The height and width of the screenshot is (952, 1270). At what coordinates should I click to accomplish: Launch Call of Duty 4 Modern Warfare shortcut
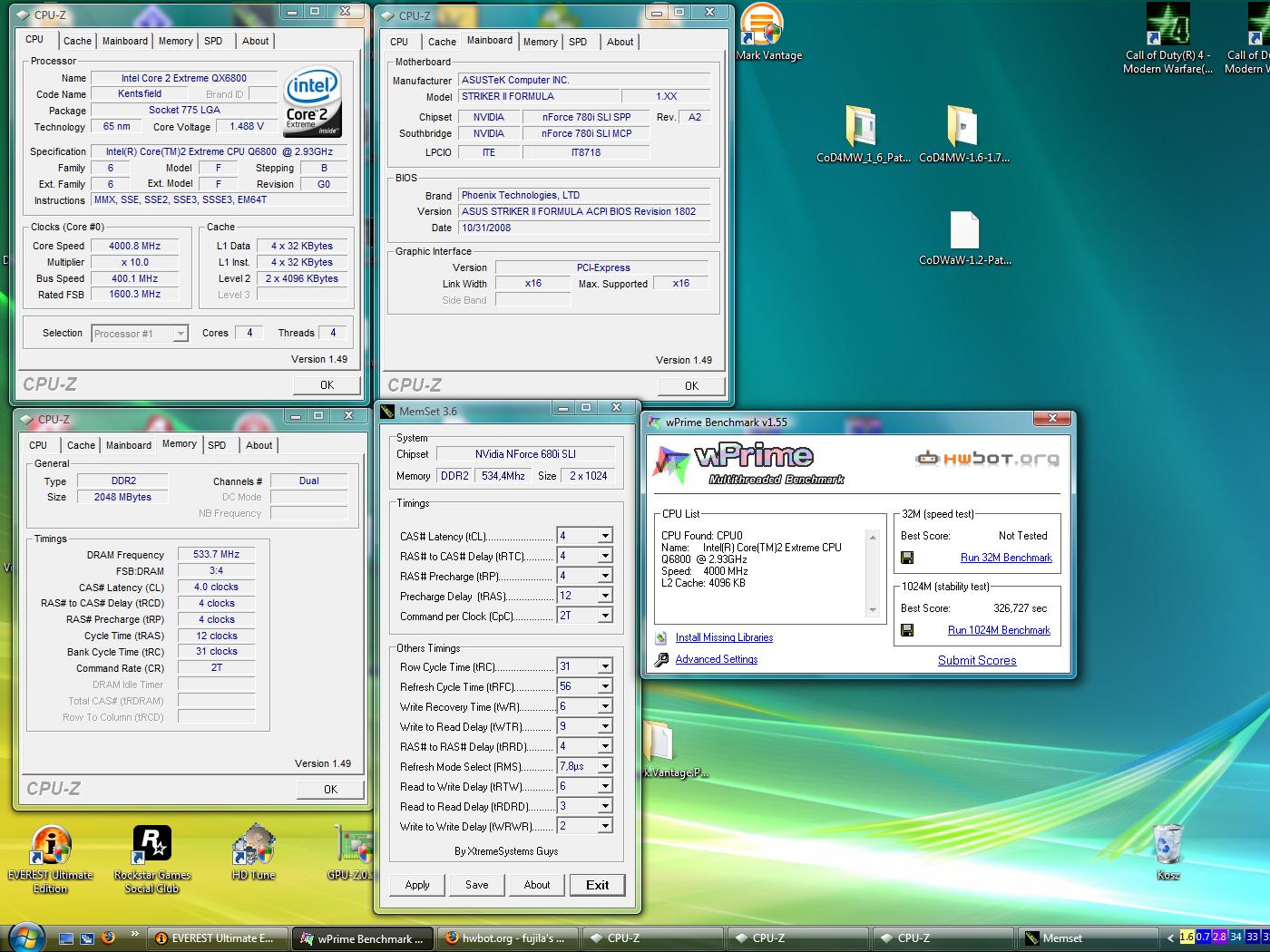(1167, 39)
